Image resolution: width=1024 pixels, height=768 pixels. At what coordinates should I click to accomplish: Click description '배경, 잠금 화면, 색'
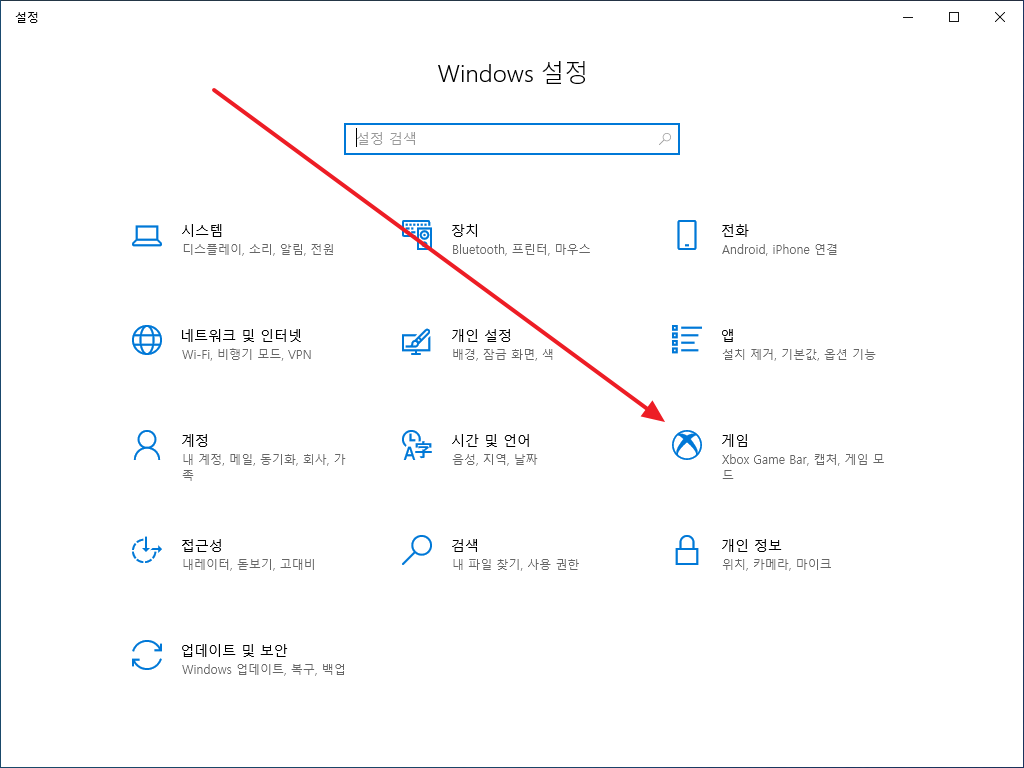coord(503,354)
